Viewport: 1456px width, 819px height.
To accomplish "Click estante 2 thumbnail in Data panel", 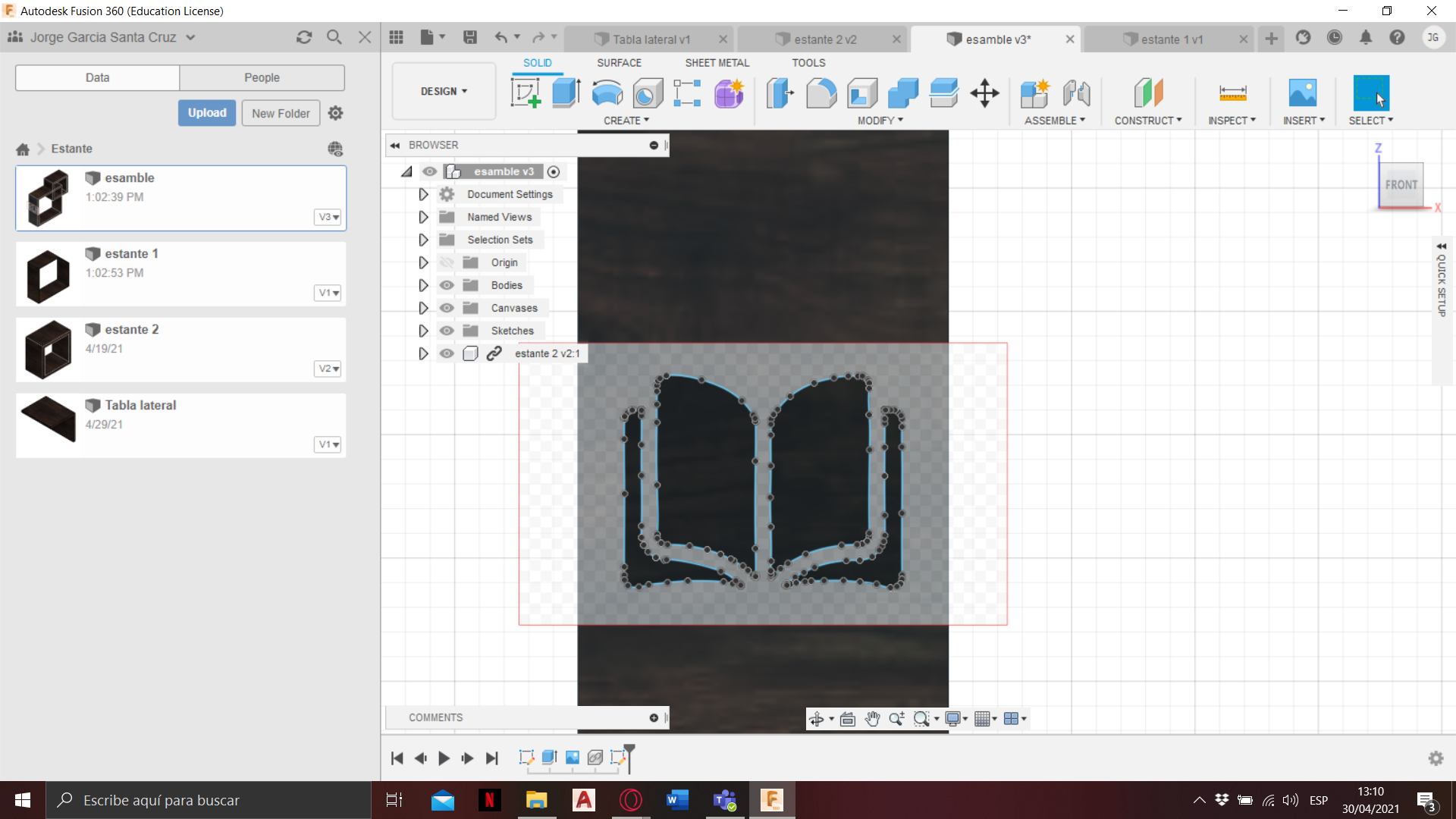I will tap(46, 348).
